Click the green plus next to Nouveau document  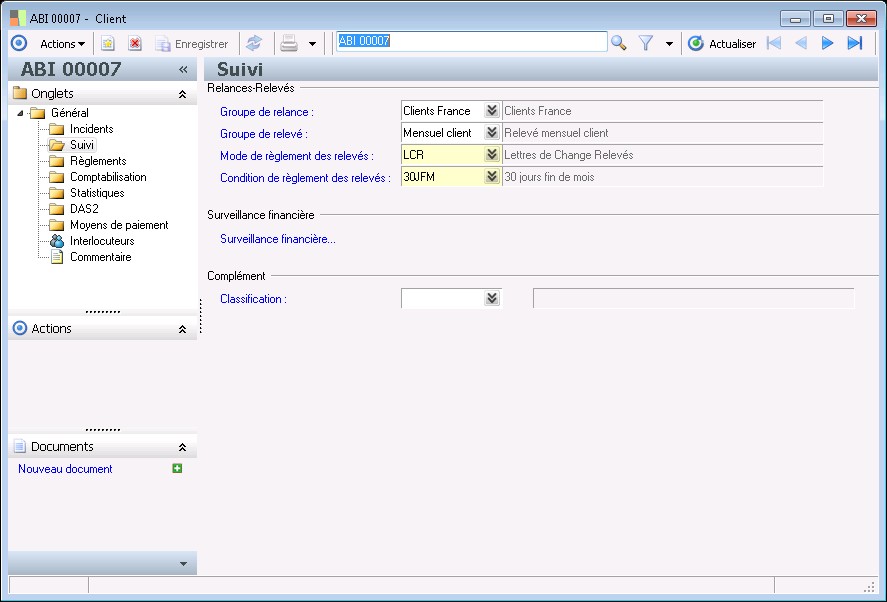click(177, 468)
